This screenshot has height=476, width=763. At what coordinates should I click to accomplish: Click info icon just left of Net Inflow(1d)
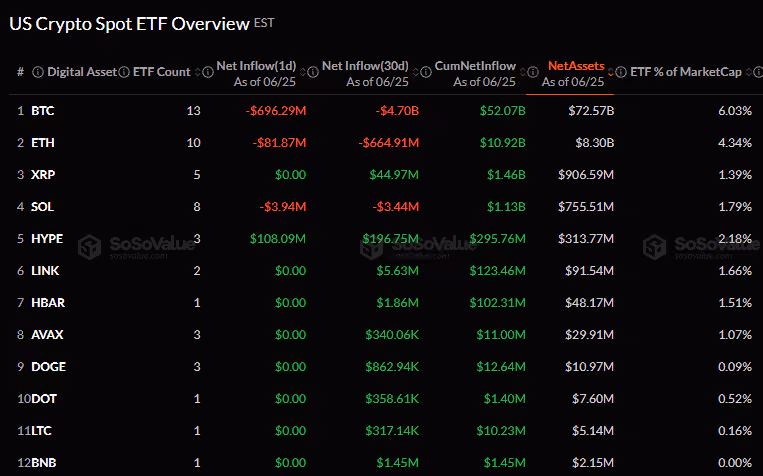click(208, 72)
